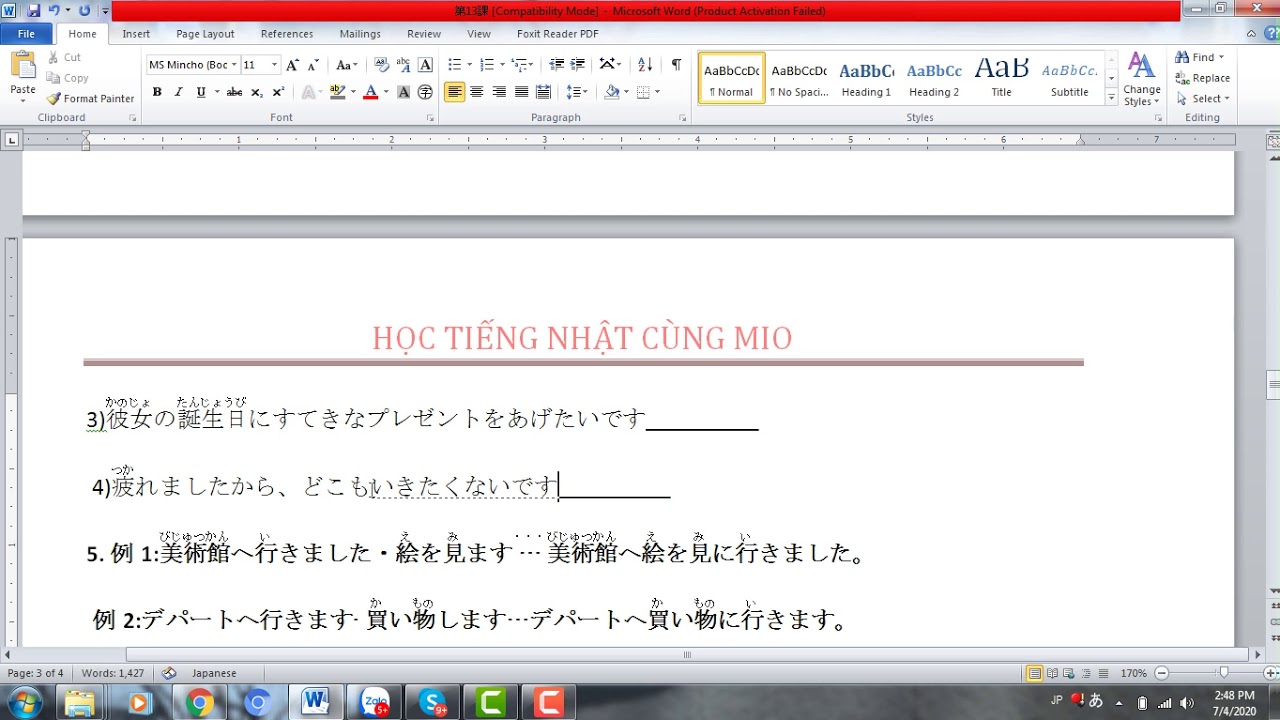Toggle Italic formatting
The image size is (1280, 720).
click(x=178, y=92)
